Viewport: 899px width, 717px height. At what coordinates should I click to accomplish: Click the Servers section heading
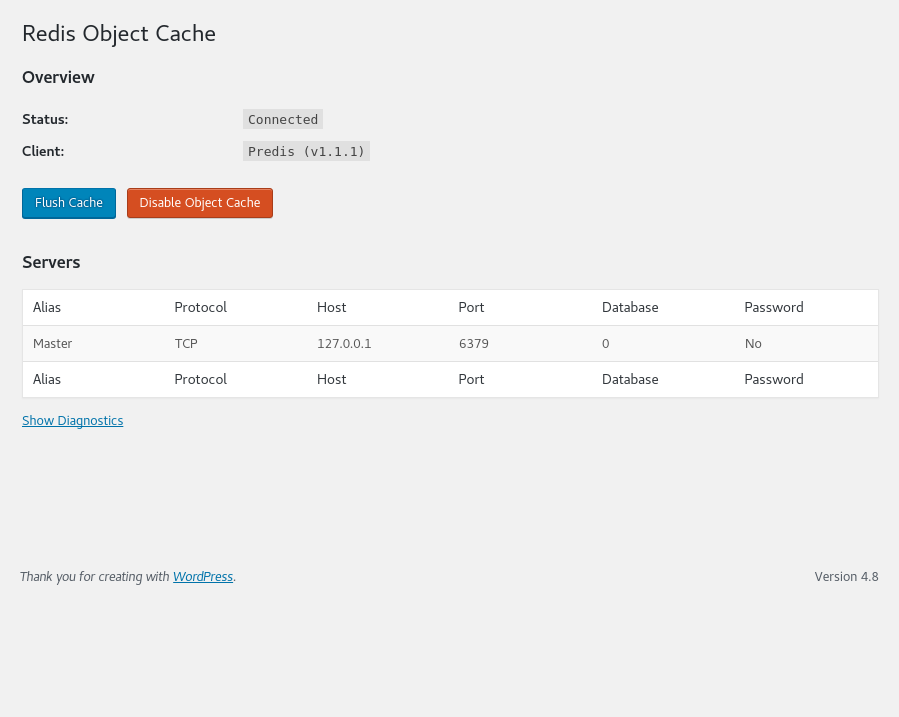(51, 262)
